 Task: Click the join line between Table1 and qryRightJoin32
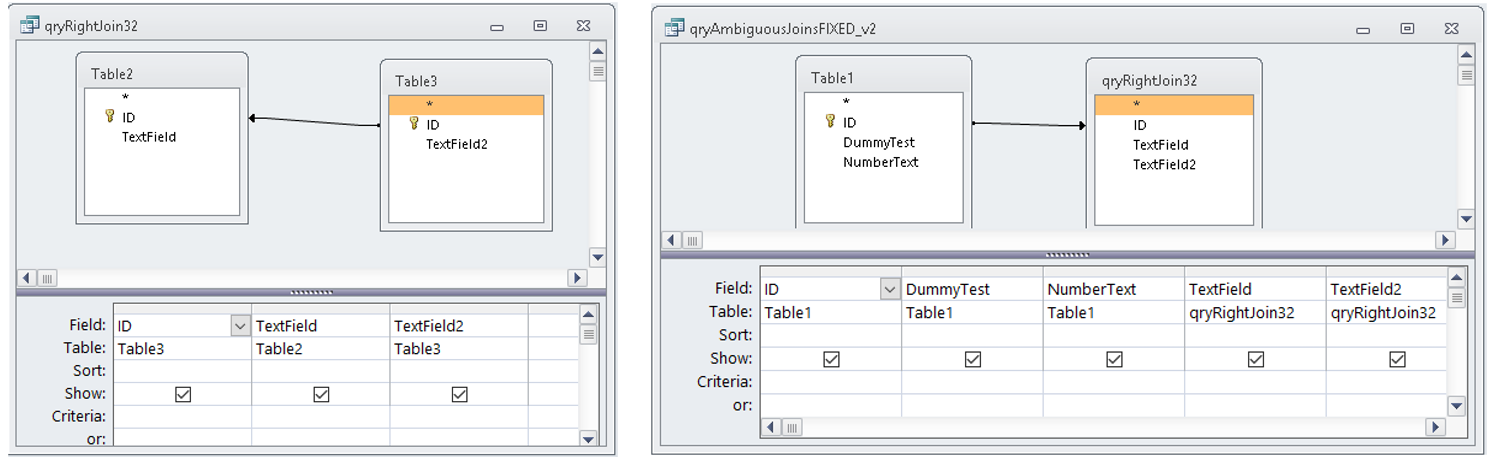pyautogui.click(x=1028, y=125)
